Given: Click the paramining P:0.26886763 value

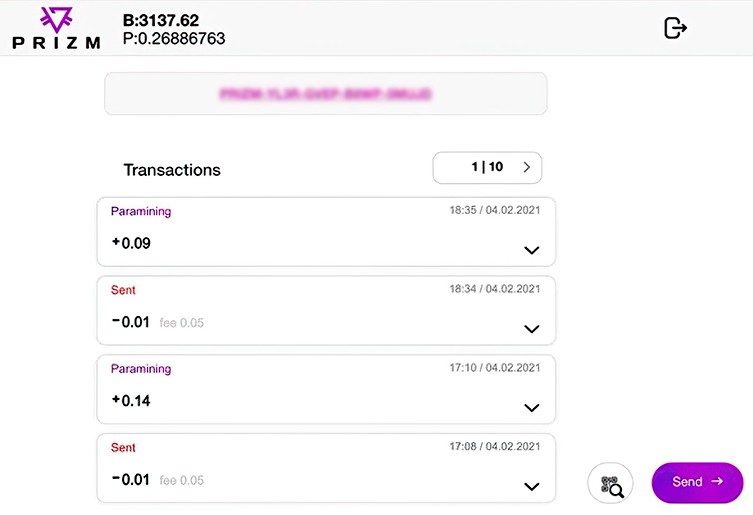Looking at the screenshot, I should click(174, 38).
